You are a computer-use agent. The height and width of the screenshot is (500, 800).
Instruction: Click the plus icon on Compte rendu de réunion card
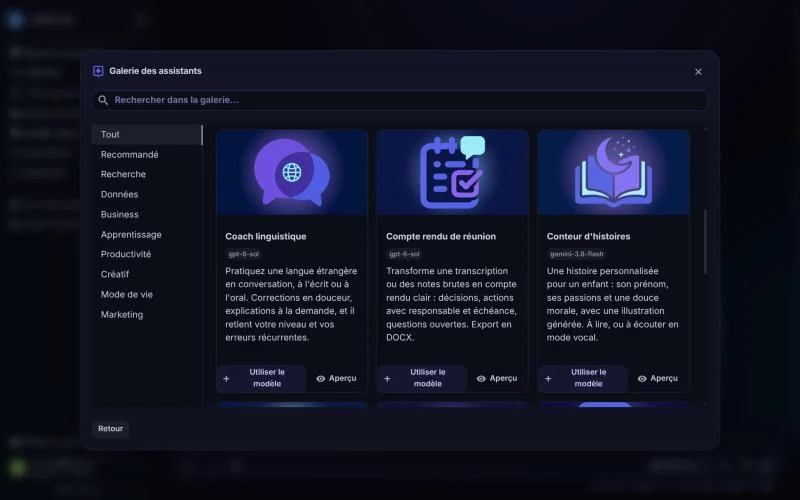pos(387,379)
